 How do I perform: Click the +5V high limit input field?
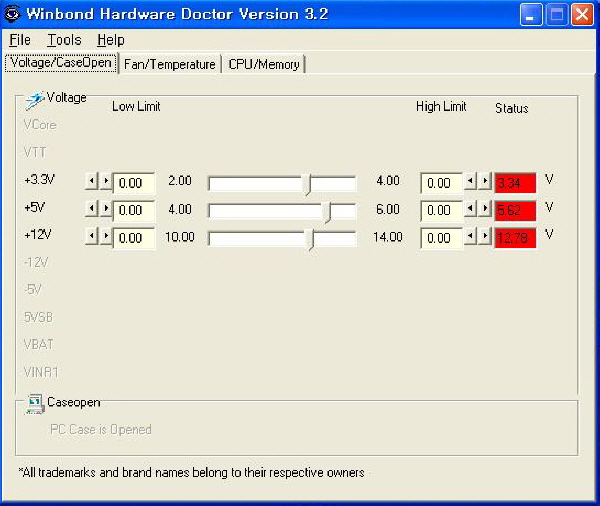(x=442, y=211)
